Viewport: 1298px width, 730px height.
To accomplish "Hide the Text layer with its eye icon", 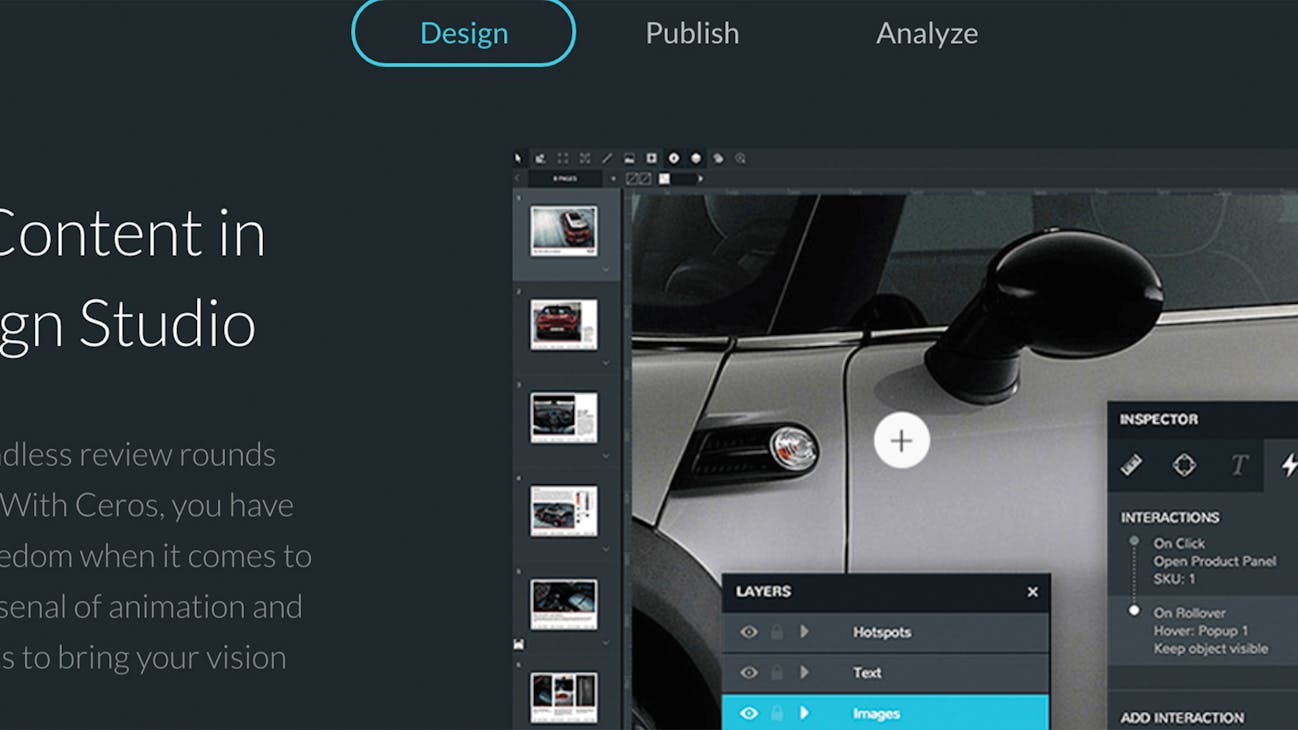I will point(748,673).
